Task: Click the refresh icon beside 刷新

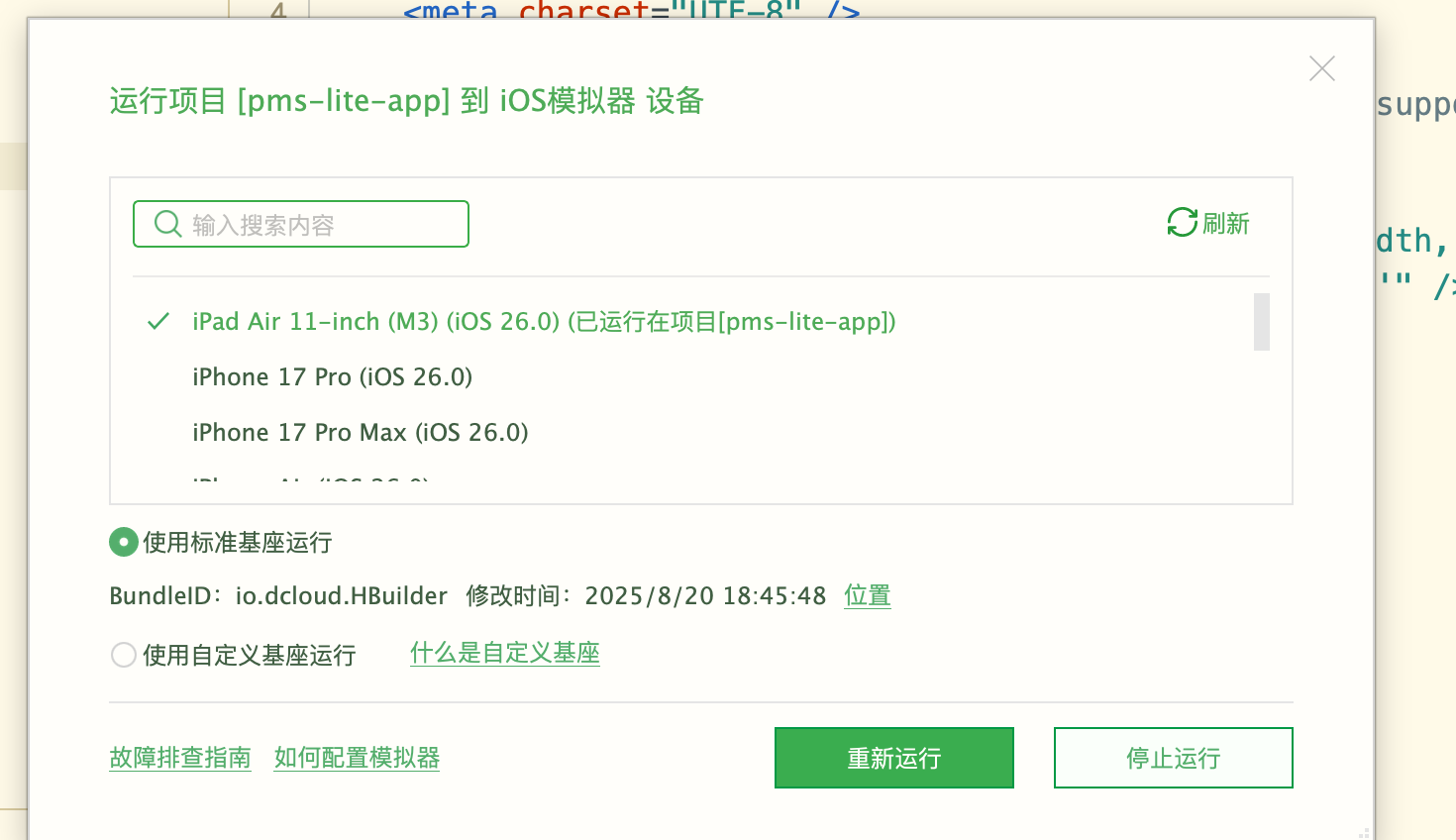Action: (x=1183, y=223)
